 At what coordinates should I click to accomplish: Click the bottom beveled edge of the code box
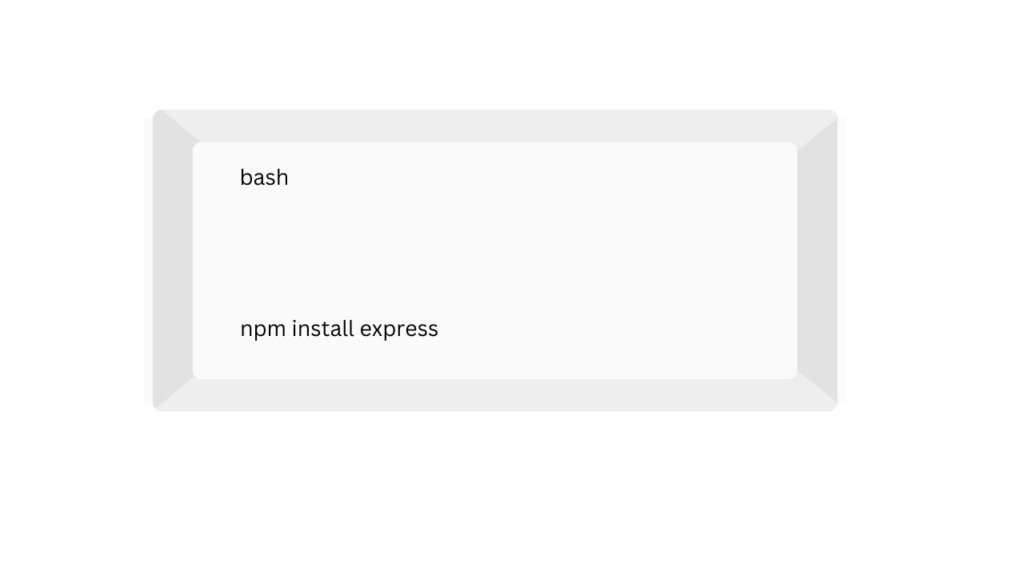coord(495,395)
